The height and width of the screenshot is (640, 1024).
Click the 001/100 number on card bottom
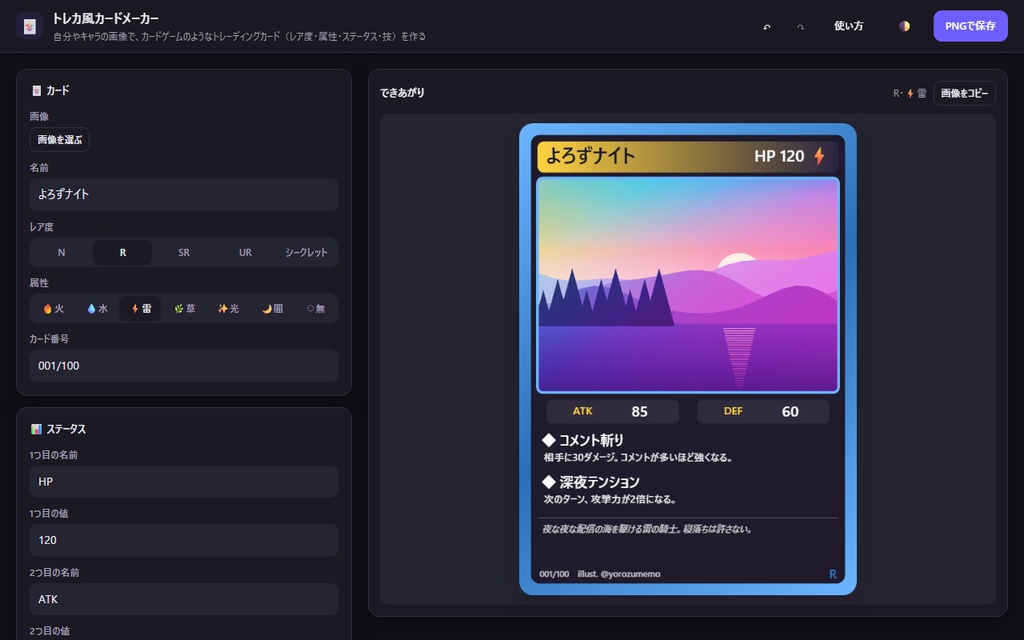tap(554, 574)
